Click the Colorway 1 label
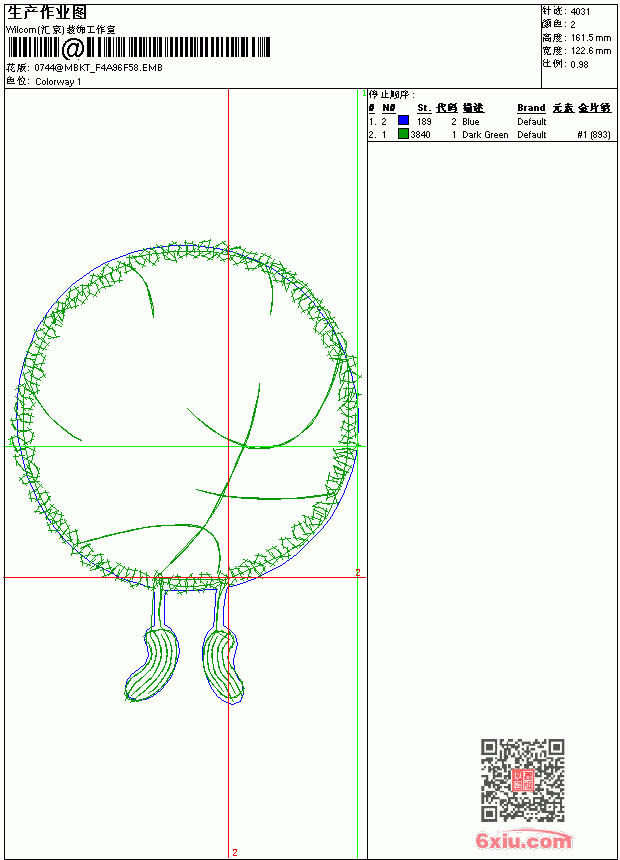Viewport: 620px width, 860px height. (x=58, y=82)
